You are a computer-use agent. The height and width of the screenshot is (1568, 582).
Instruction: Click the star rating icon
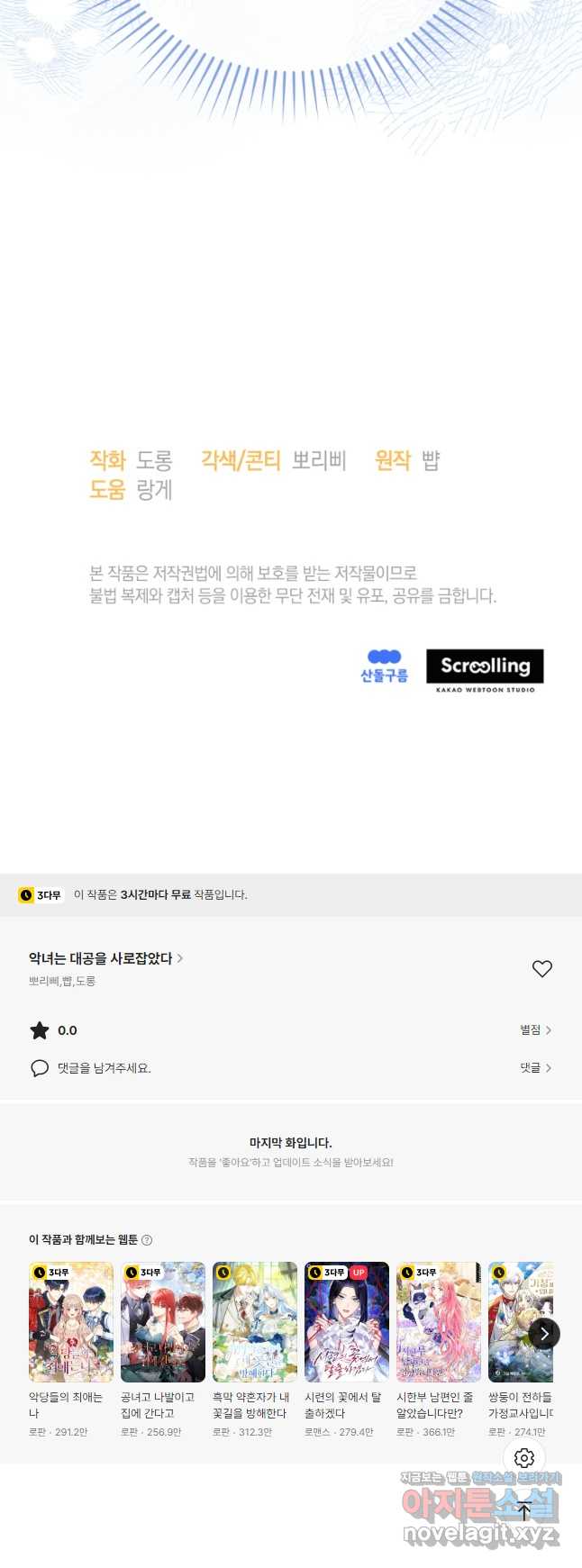[40, 1030]
